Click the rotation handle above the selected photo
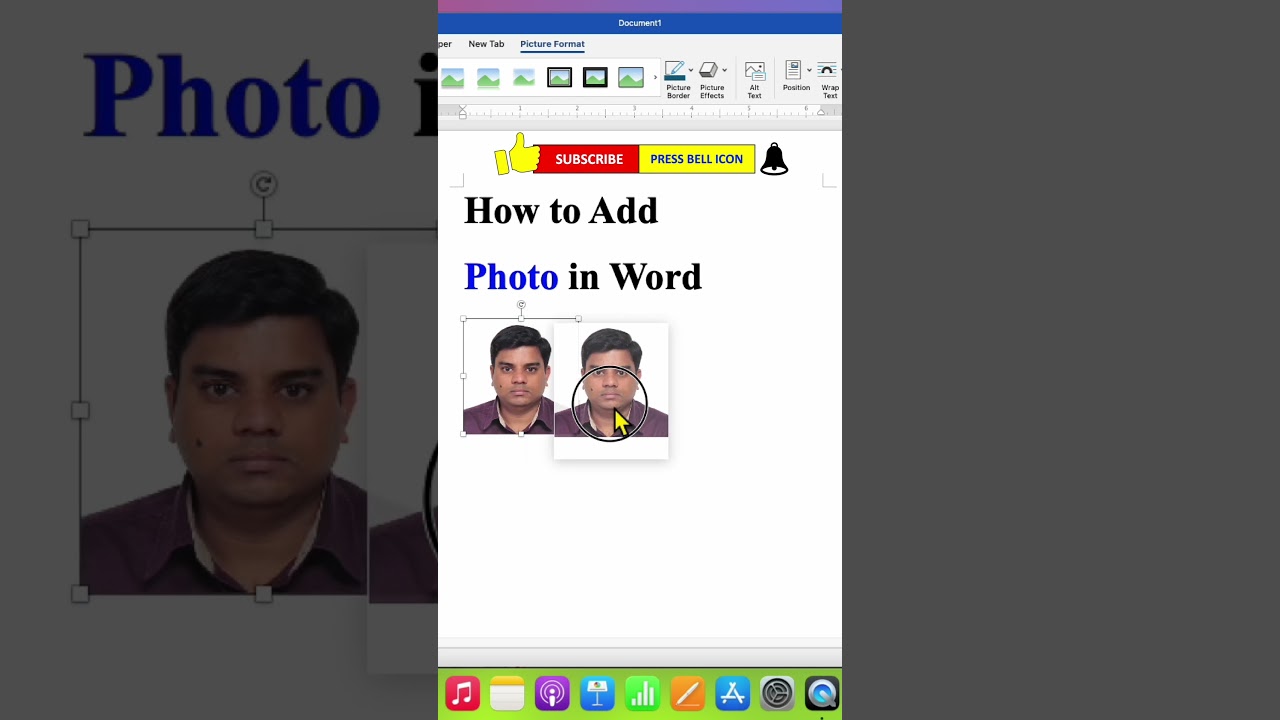 pos(521,305)
